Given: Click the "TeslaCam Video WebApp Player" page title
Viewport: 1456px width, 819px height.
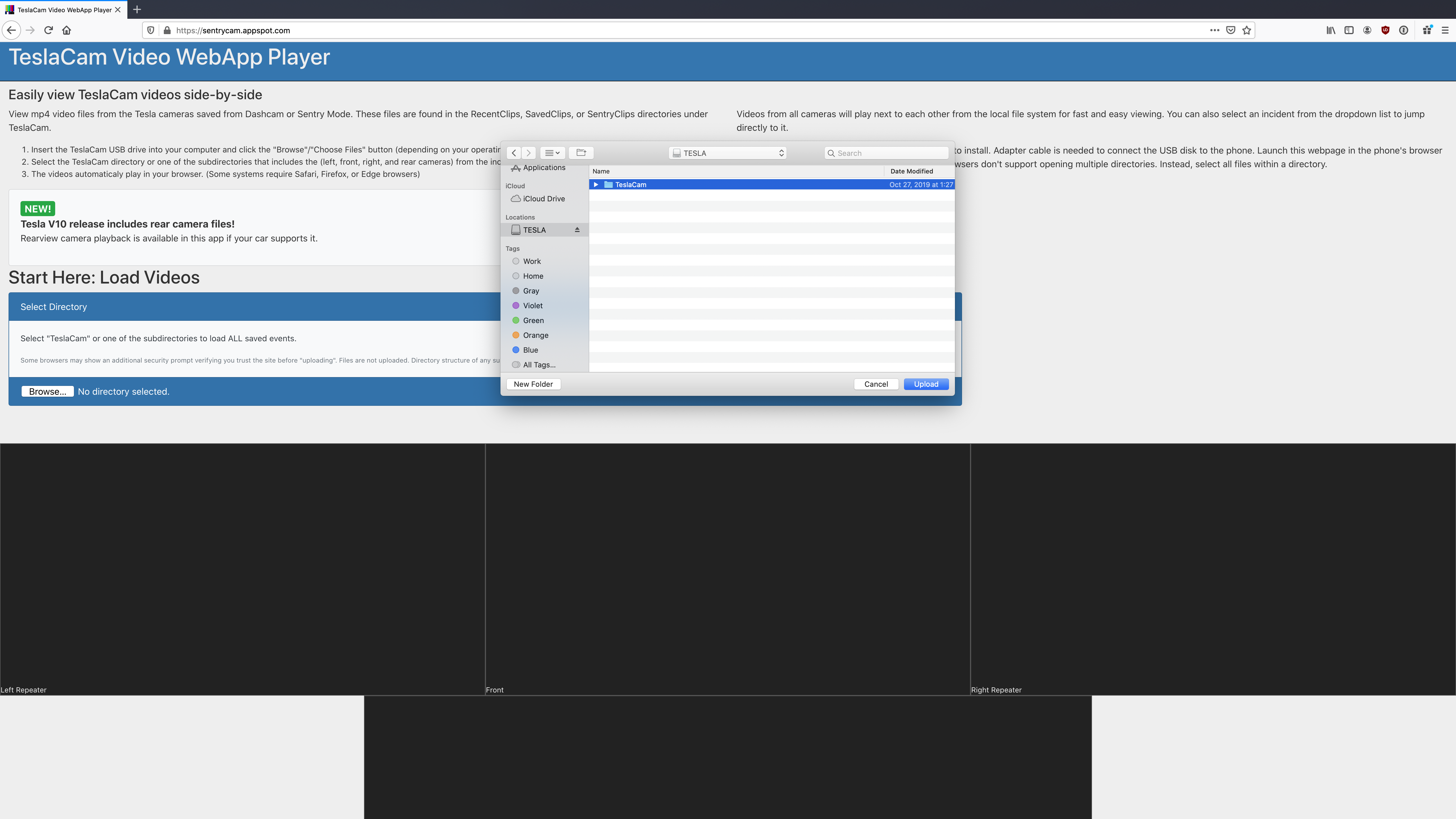Looking at the screenshot, I should click(169, 57).
